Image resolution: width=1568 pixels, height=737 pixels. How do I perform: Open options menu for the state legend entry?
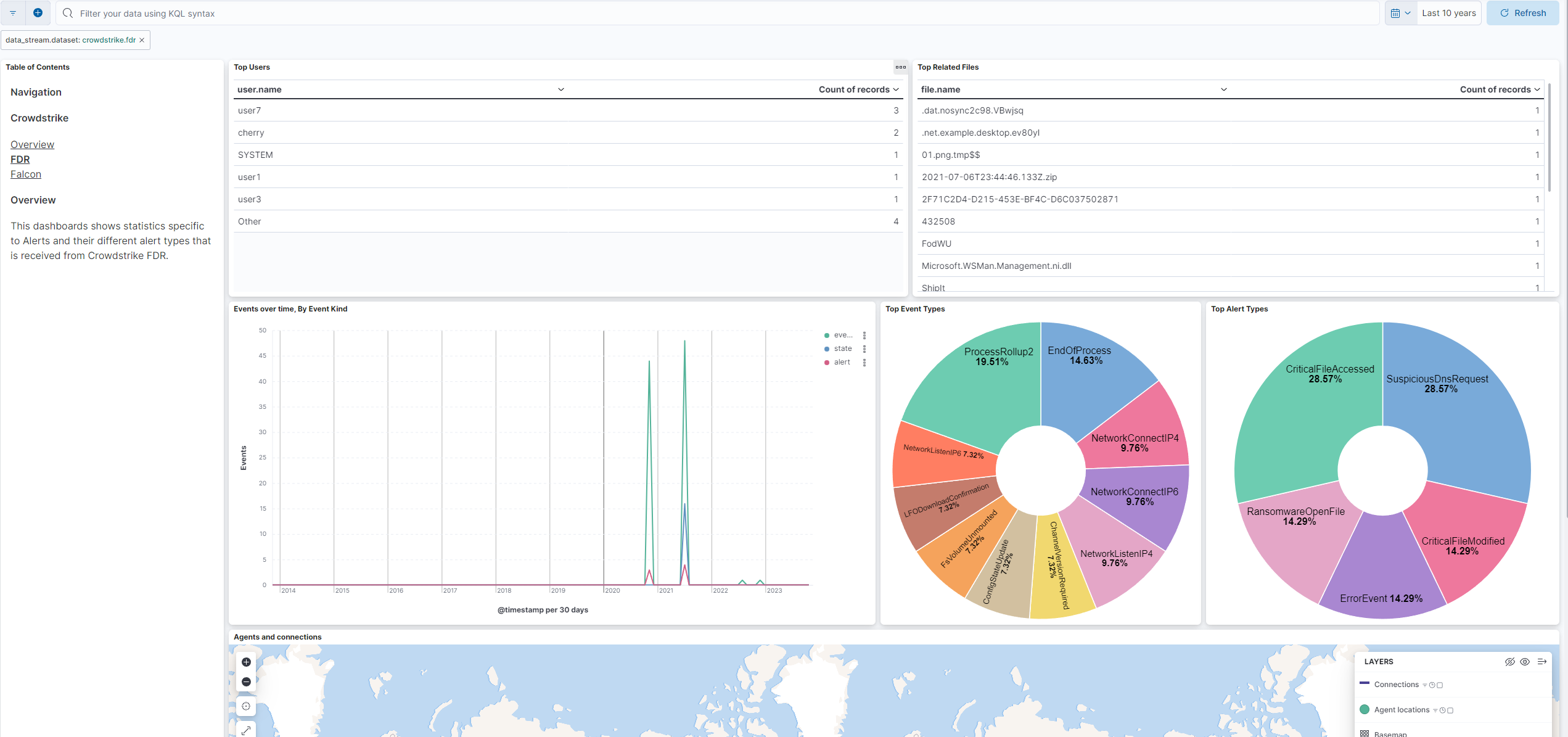[865, 348]
